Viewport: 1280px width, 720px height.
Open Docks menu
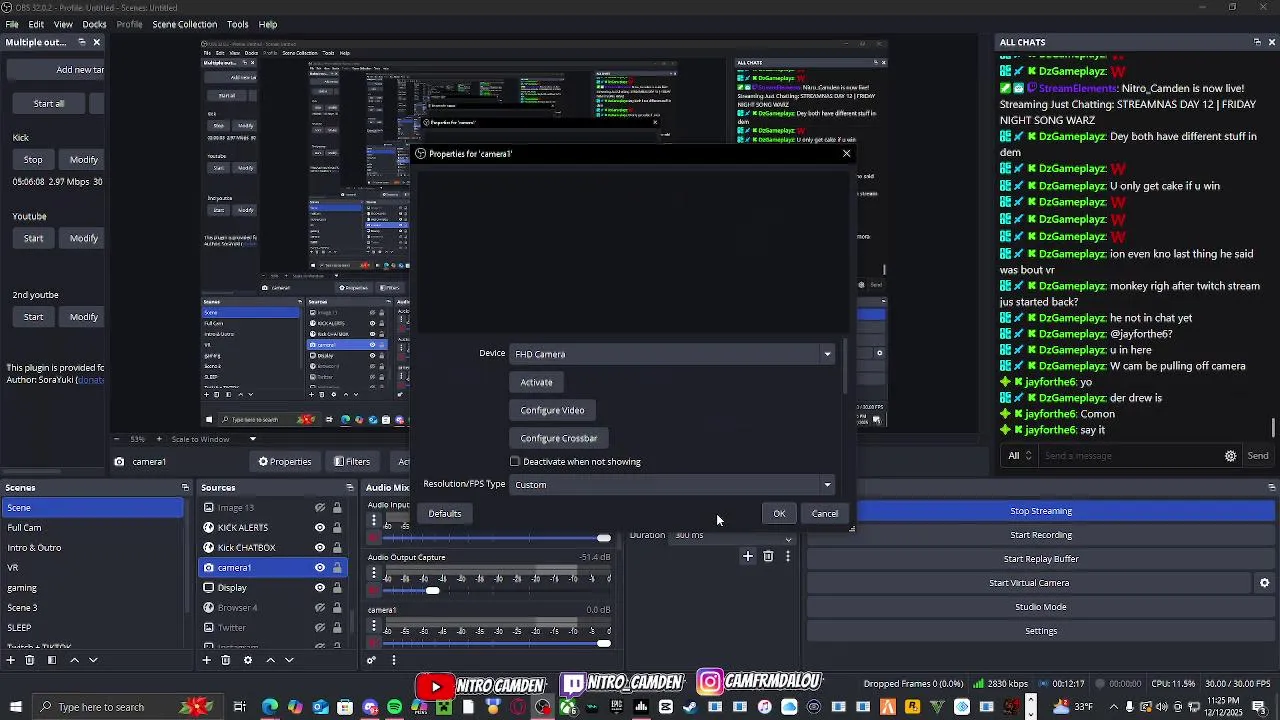click(x=94, y=24)
